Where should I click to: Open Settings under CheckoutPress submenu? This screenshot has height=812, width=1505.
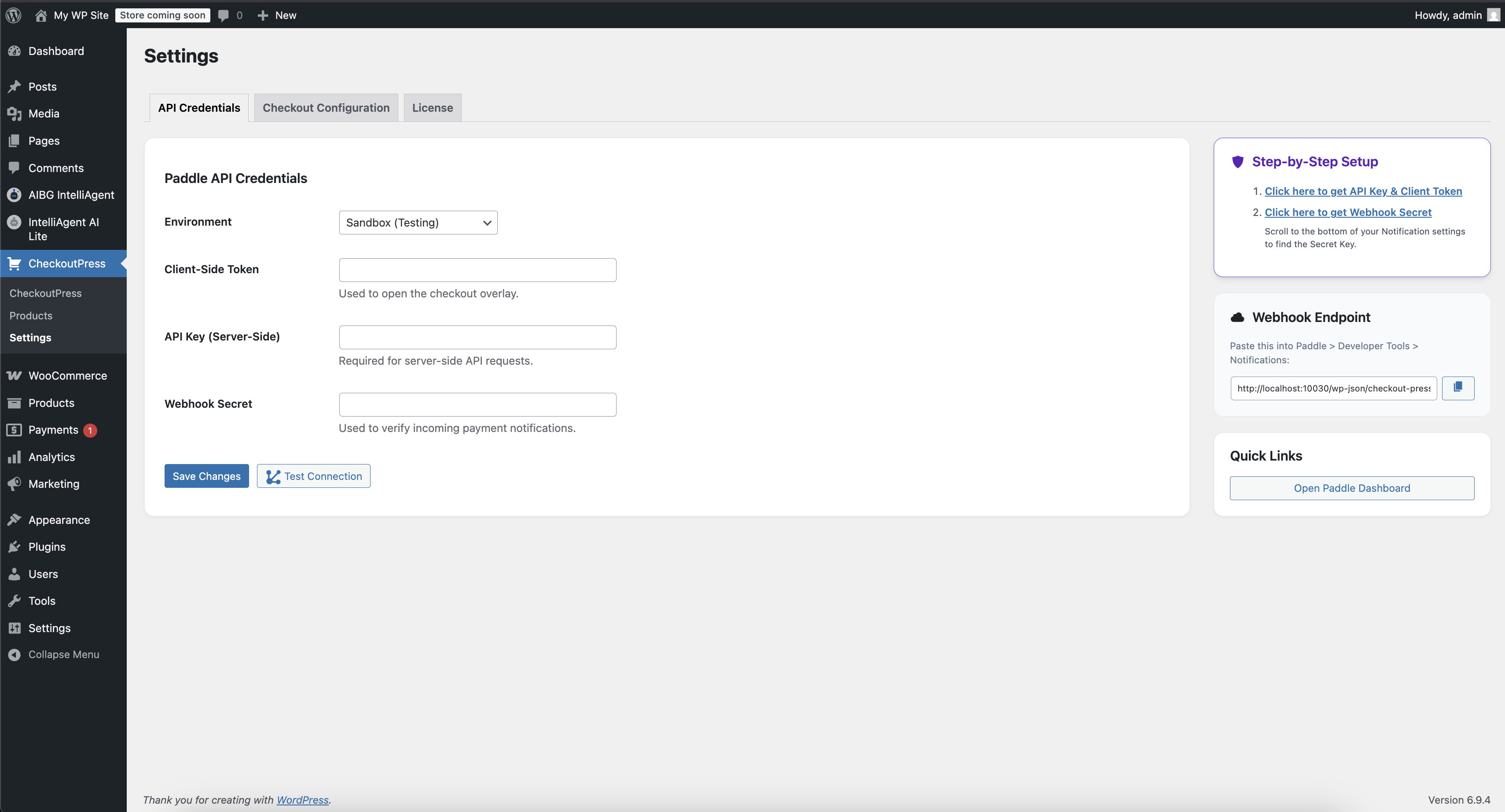coord(30,338)
